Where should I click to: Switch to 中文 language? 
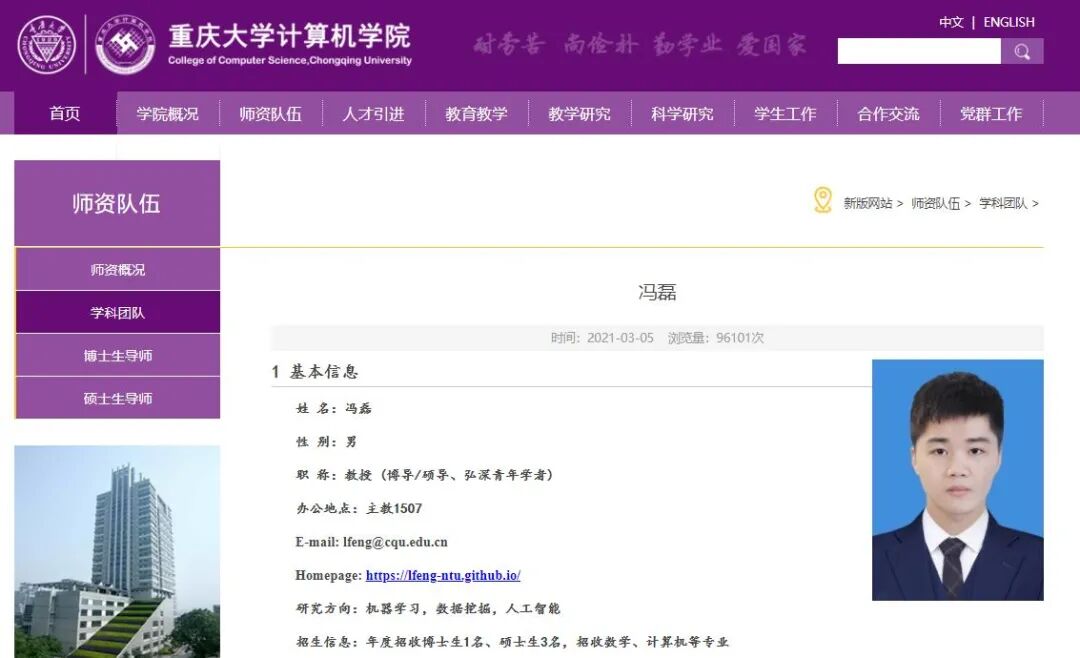pos(951,22)
